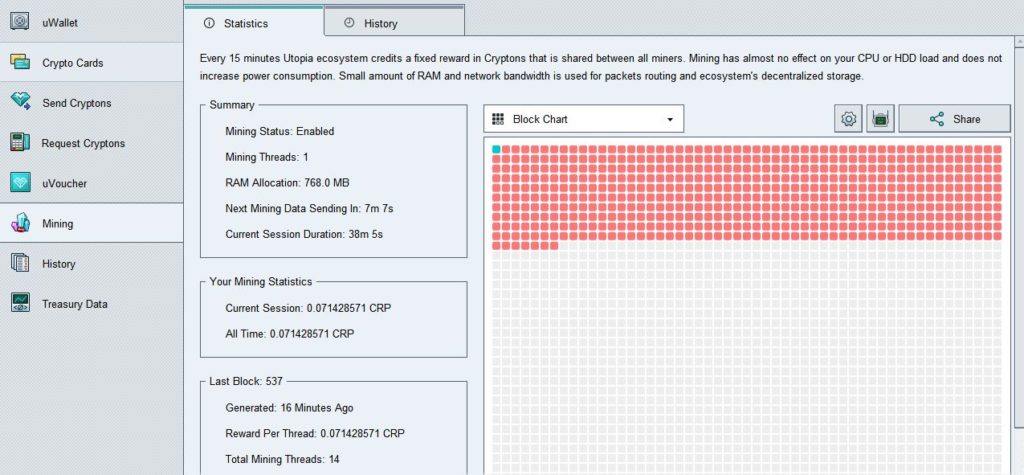Open chart settings gear icon
Viewport: 1024px width, 475px height.
pos(848,119)
